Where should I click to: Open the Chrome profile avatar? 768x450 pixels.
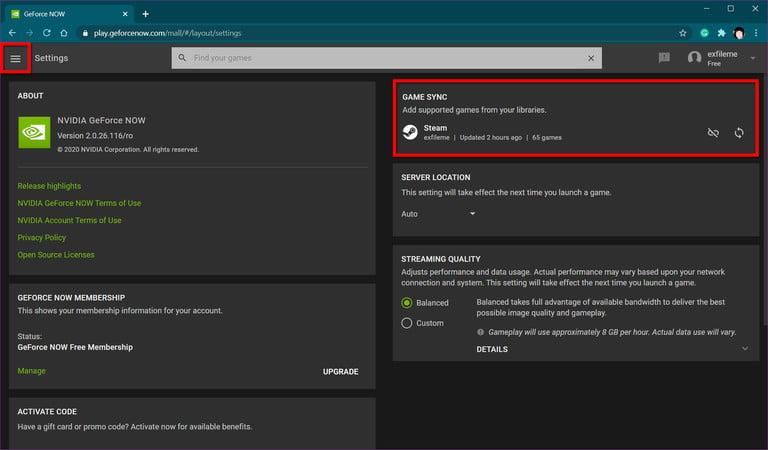click(739, 33)
